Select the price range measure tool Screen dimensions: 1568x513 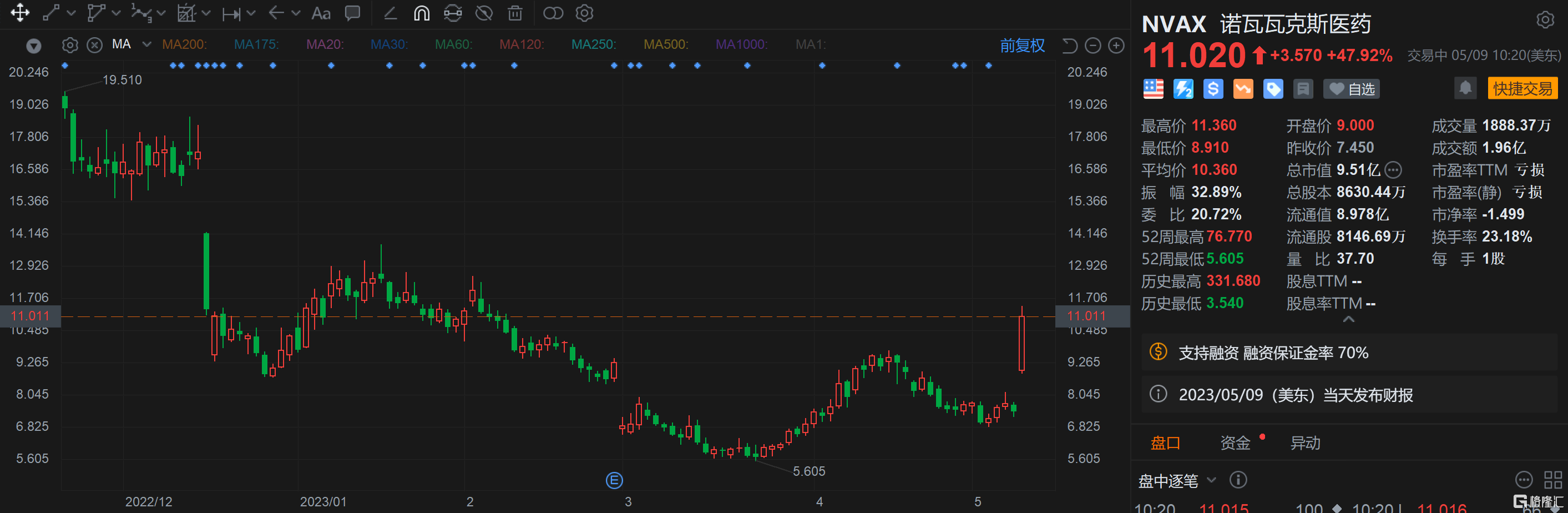[231, 13]
